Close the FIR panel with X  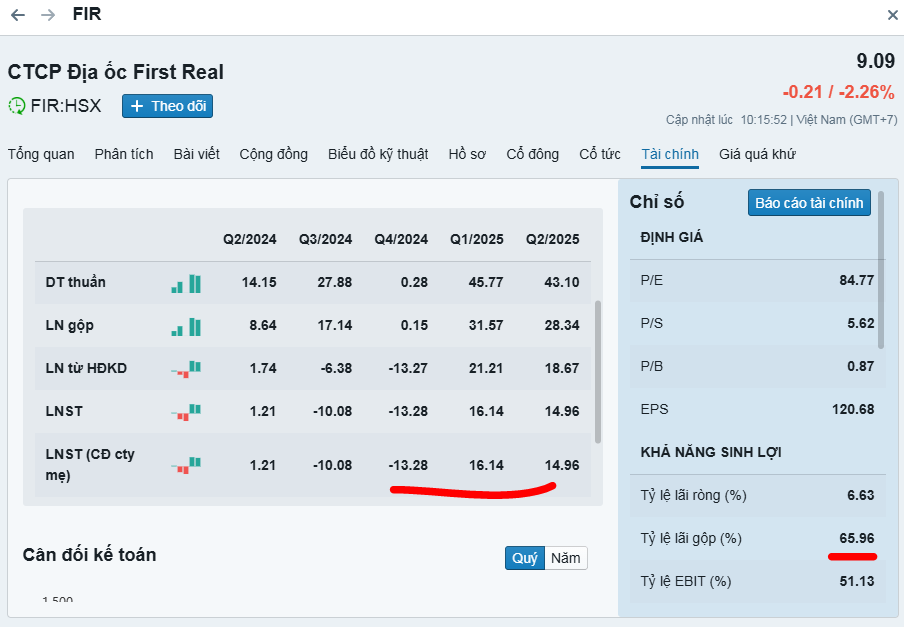[x=892, y=15]
